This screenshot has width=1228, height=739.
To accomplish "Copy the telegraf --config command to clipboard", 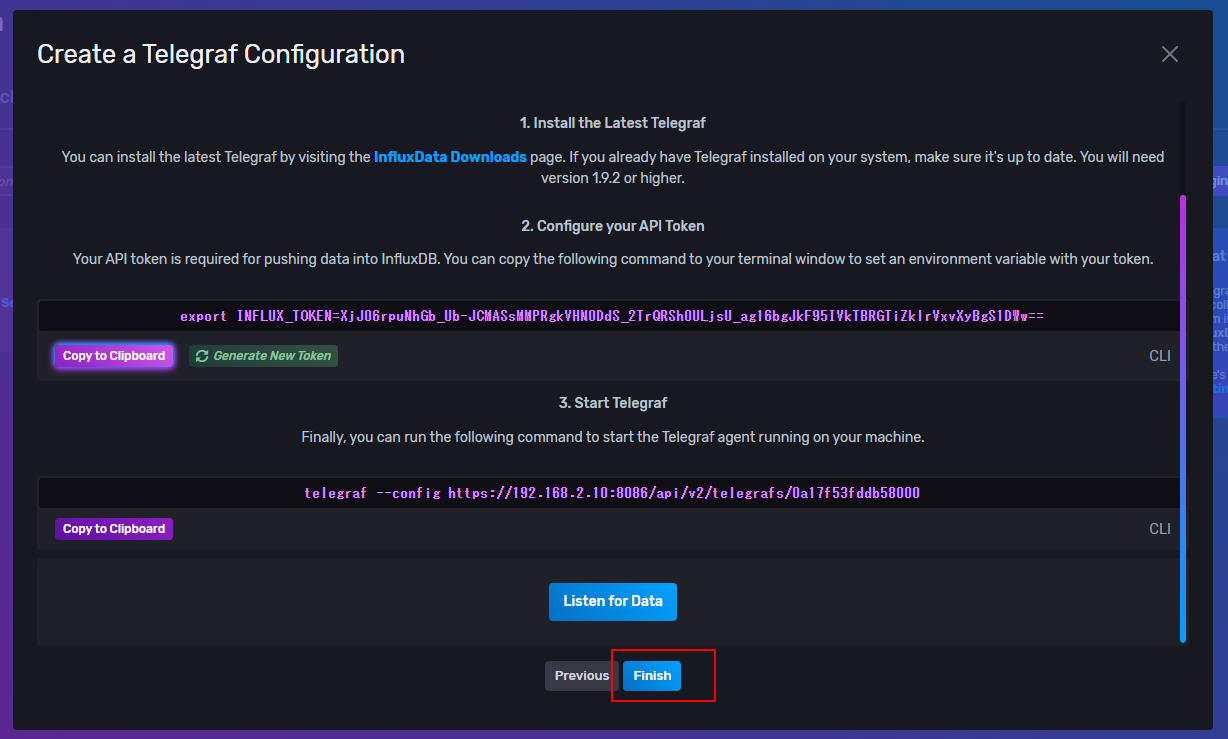I will coord(114,529).
